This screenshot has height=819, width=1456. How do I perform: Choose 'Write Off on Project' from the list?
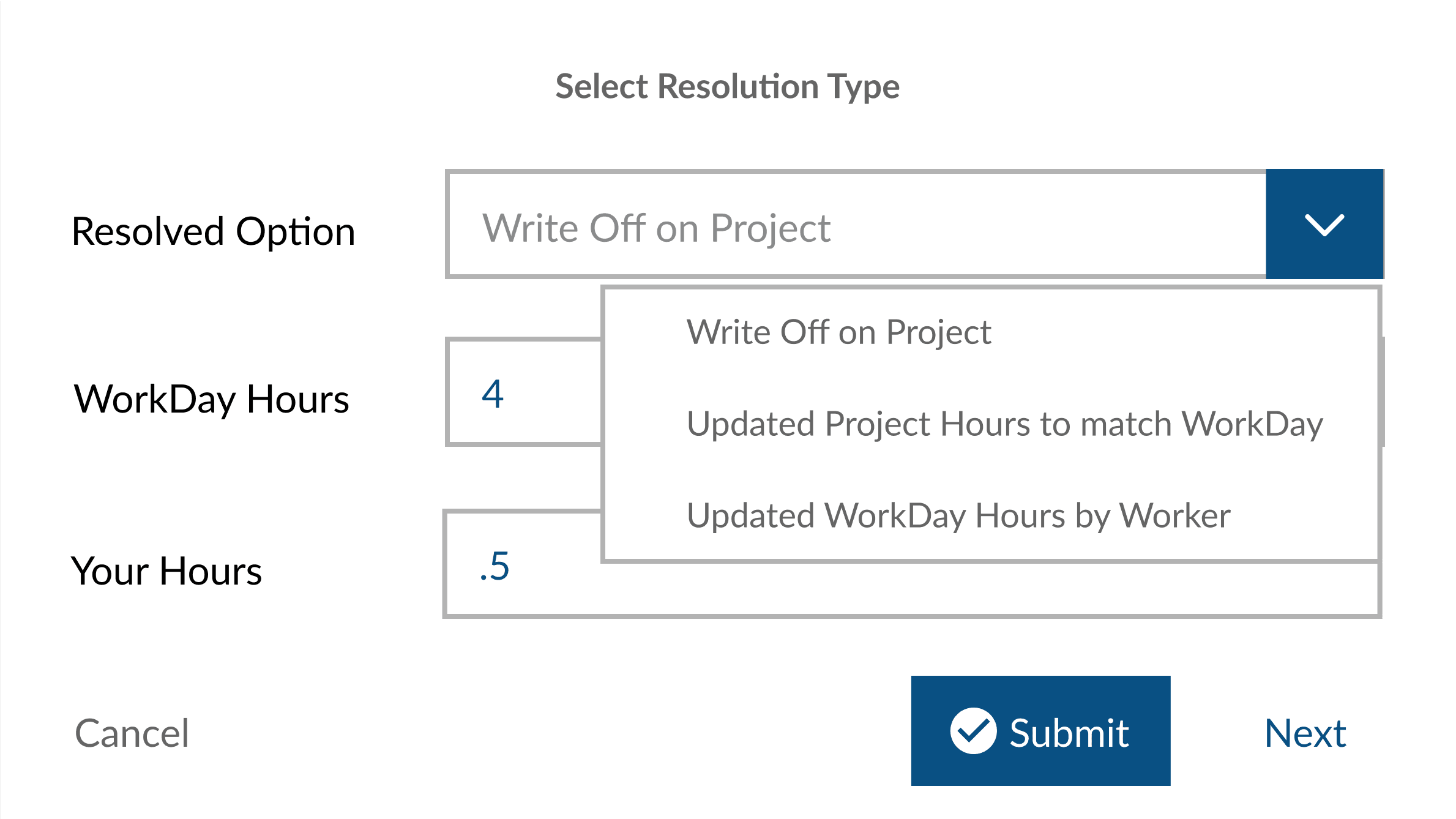(x=838, y=332)
